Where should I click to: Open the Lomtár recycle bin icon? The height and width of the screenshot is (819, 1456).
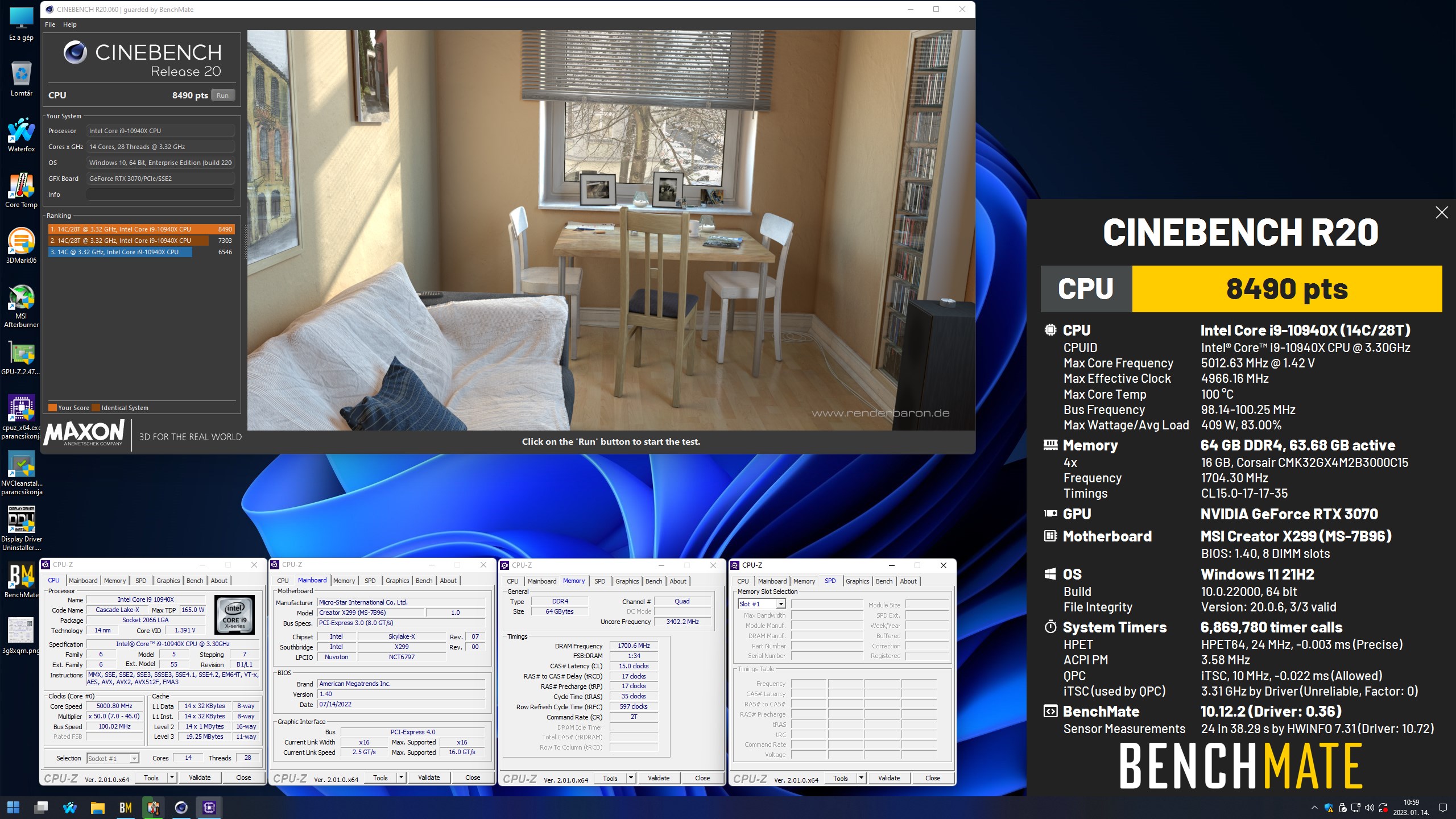[x=21, y=78]
